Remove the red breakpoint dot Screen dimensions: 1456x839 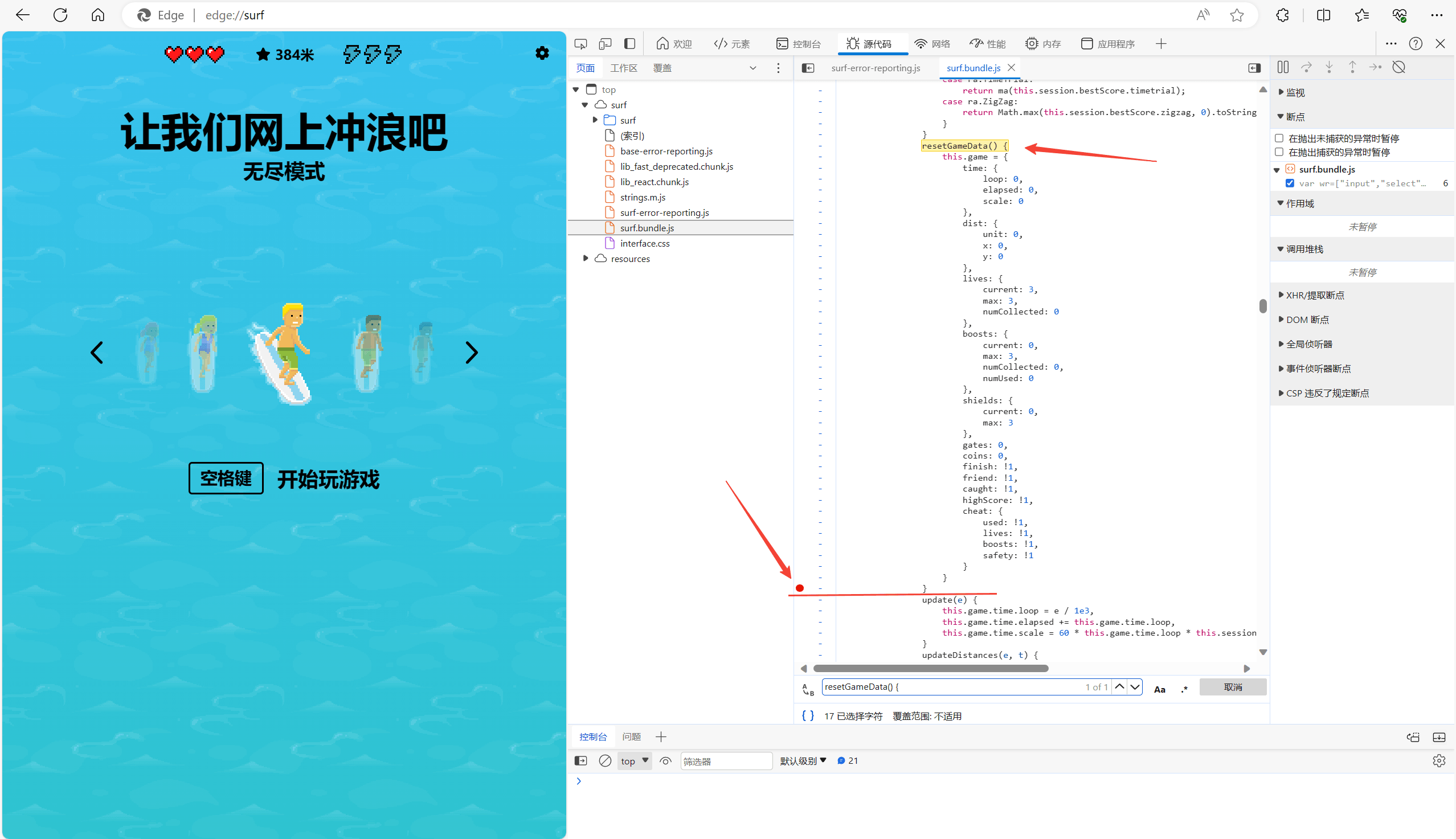(x=800, y=588)
